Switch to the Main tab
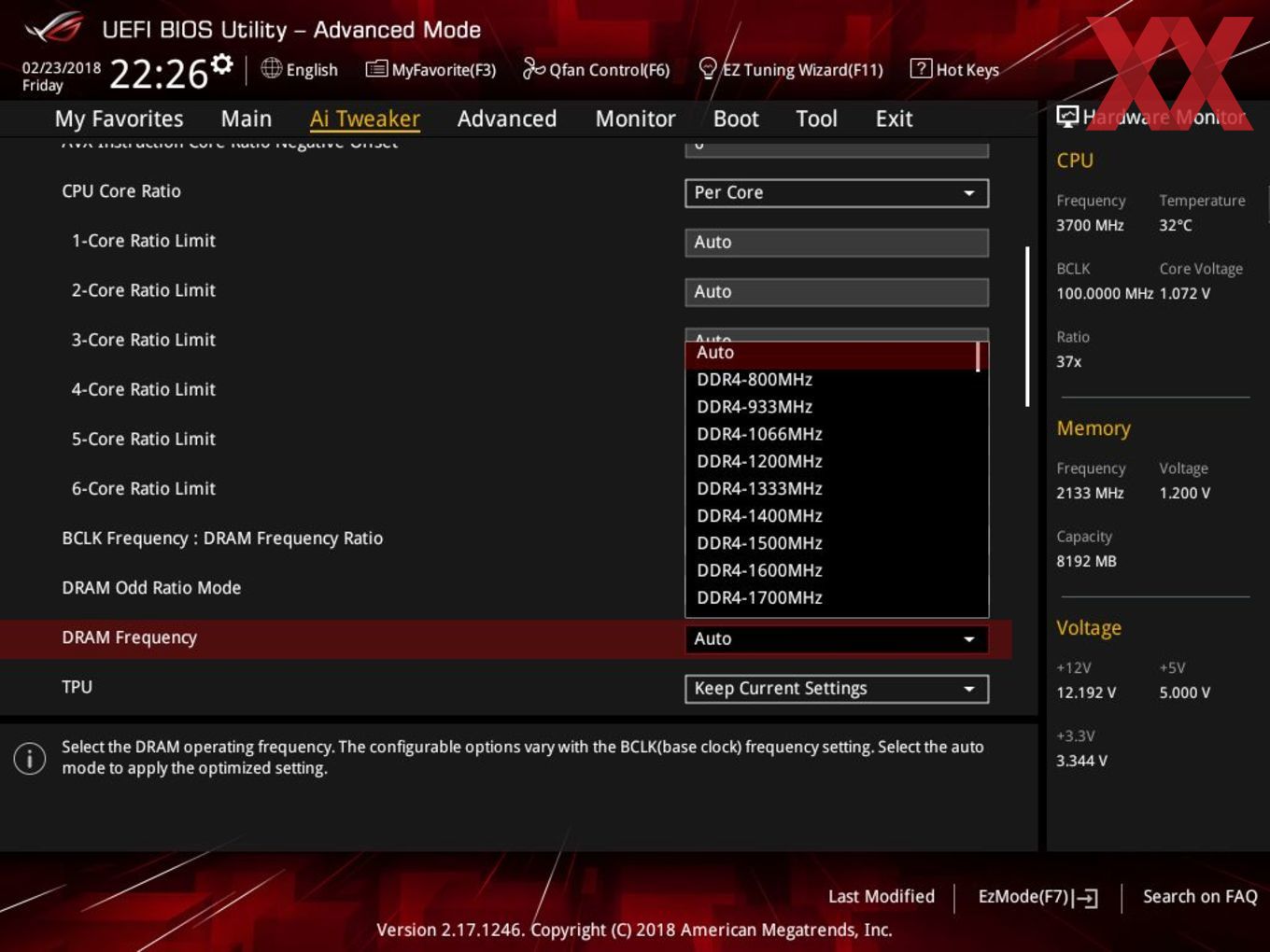1270x952 pixels. click(247, 119)
